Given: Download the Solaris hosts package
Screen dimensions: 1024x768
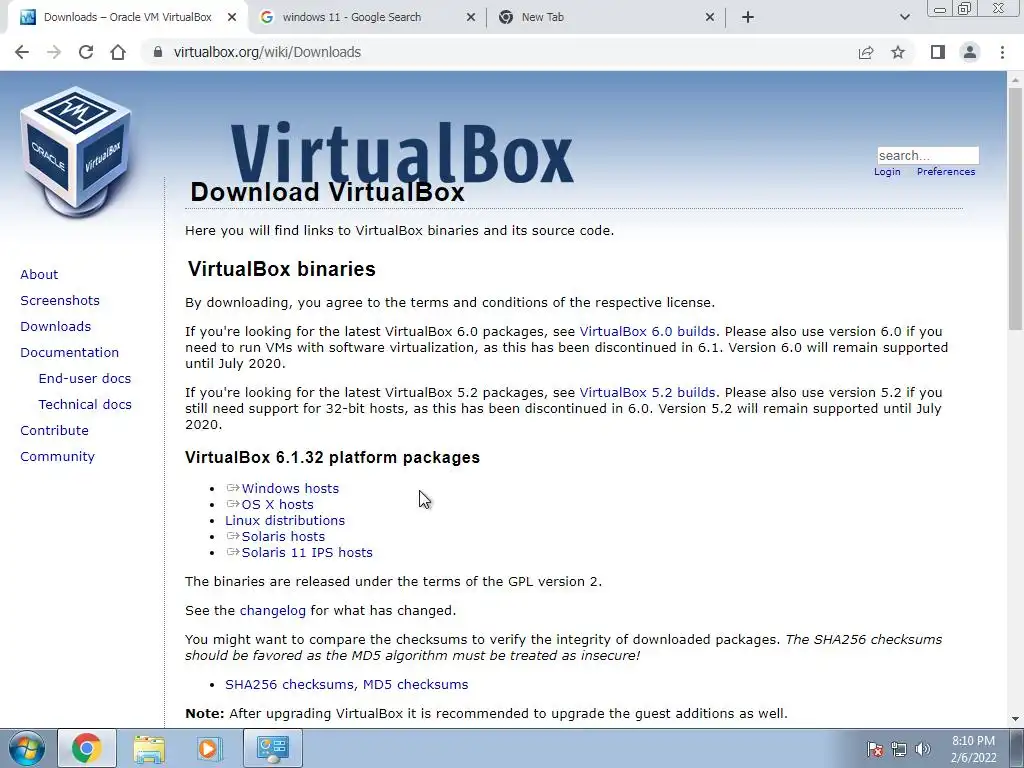Looking at the screenshot, I should point(283,537).
